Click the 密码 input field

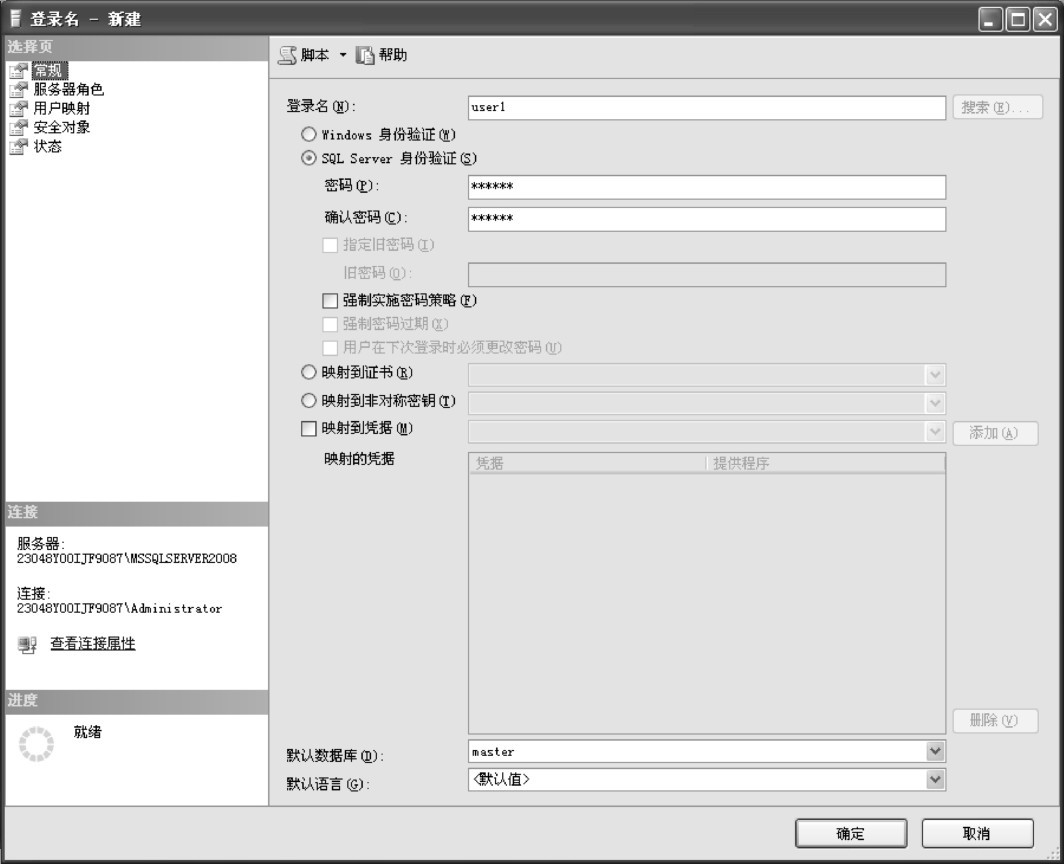(x=706, y=187)
